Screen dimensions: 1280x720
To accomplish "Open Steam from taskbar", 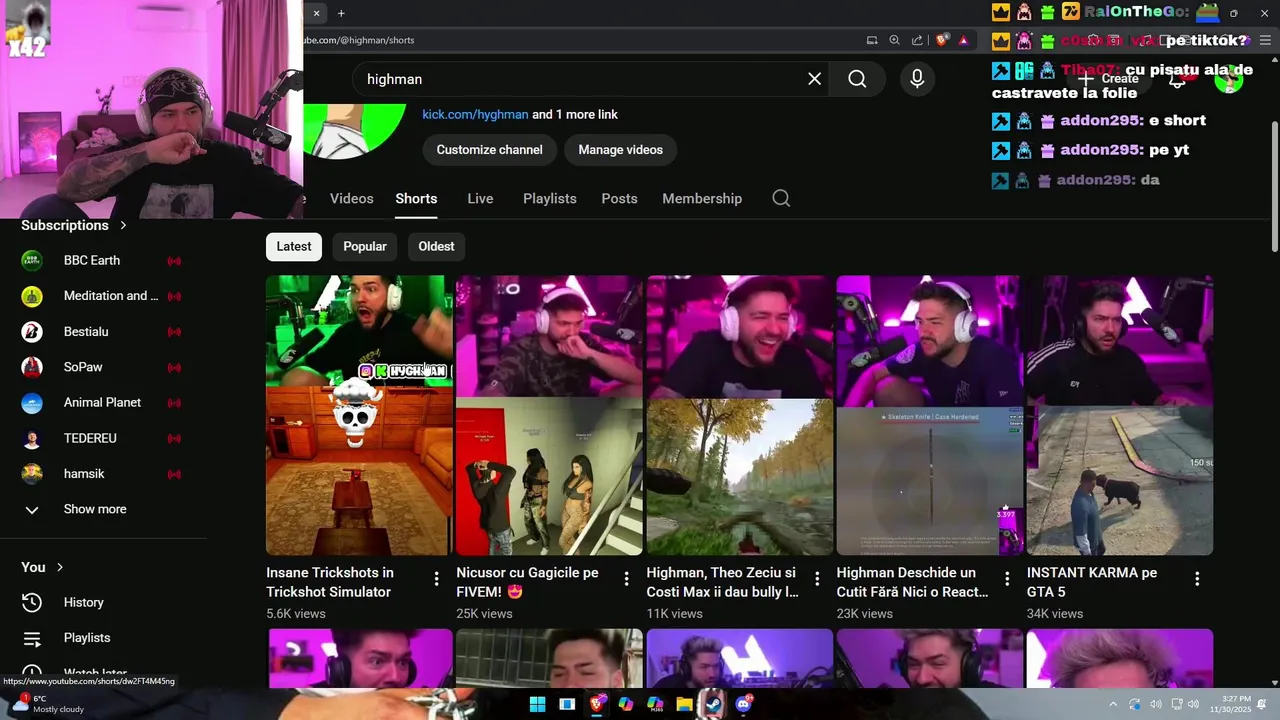I will pyautogui.click(x=713, y=704).
